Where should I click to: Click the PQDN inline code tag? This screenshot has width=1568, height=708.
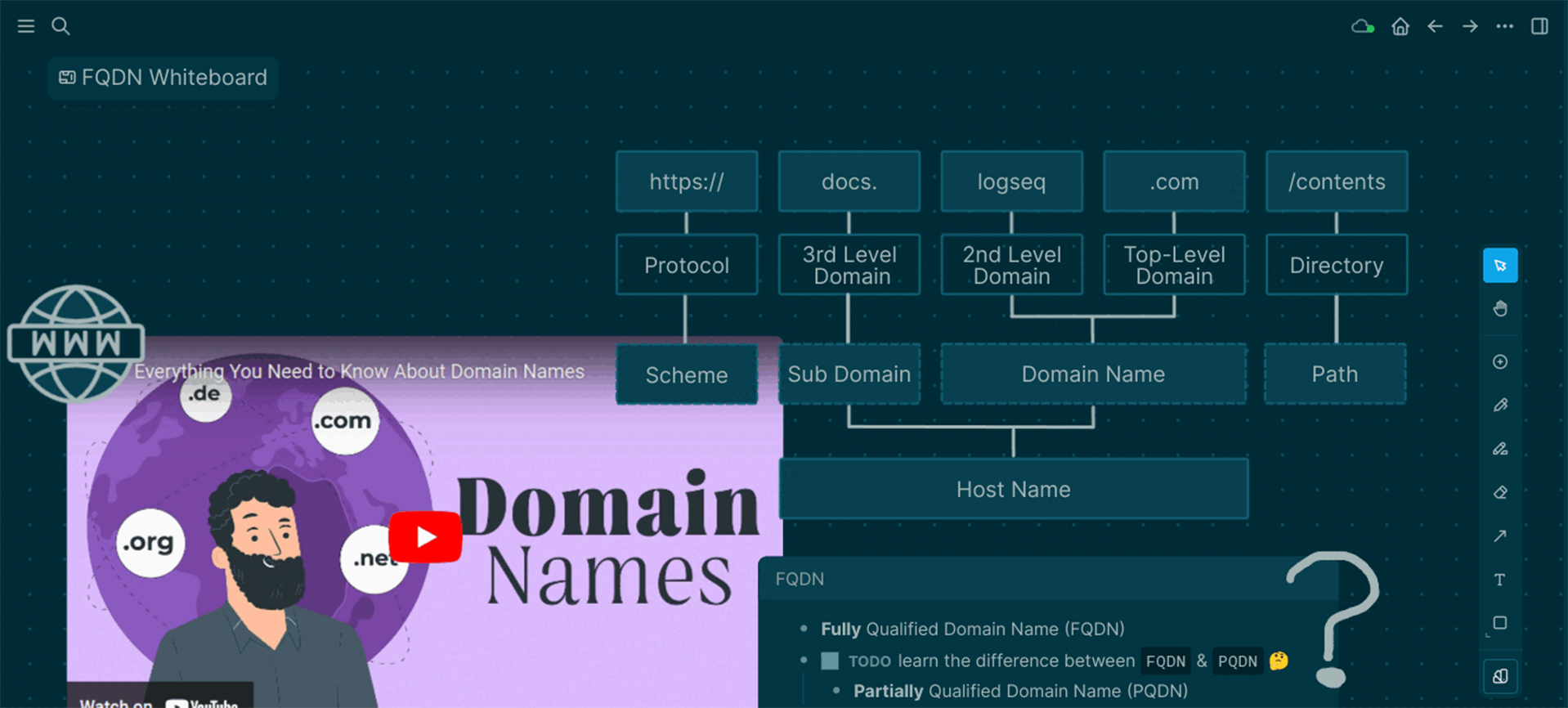pyautogui.click(x=1238, y=661)
